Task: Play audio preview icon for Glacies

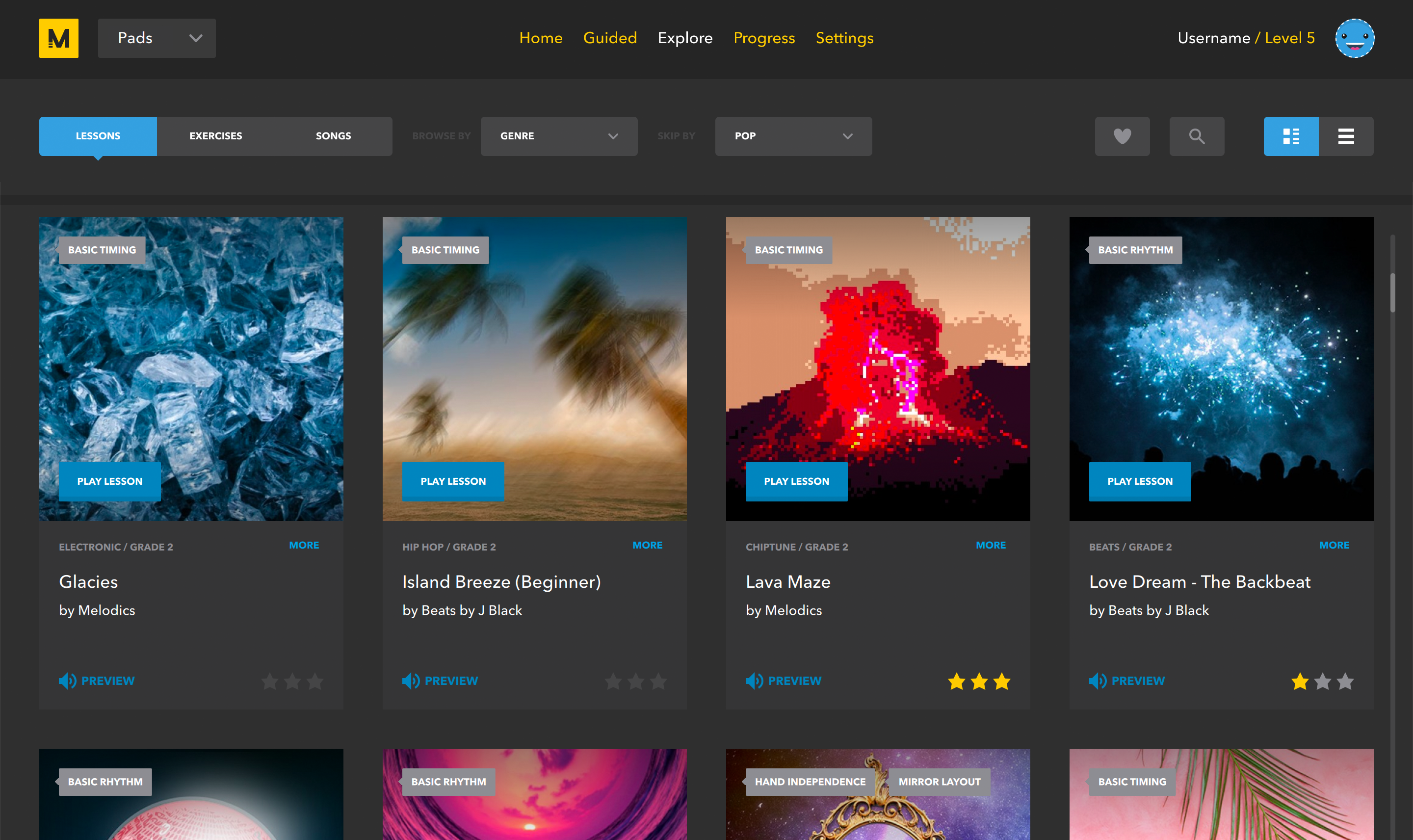Action: pyautogui.click(x=67, y=681)
